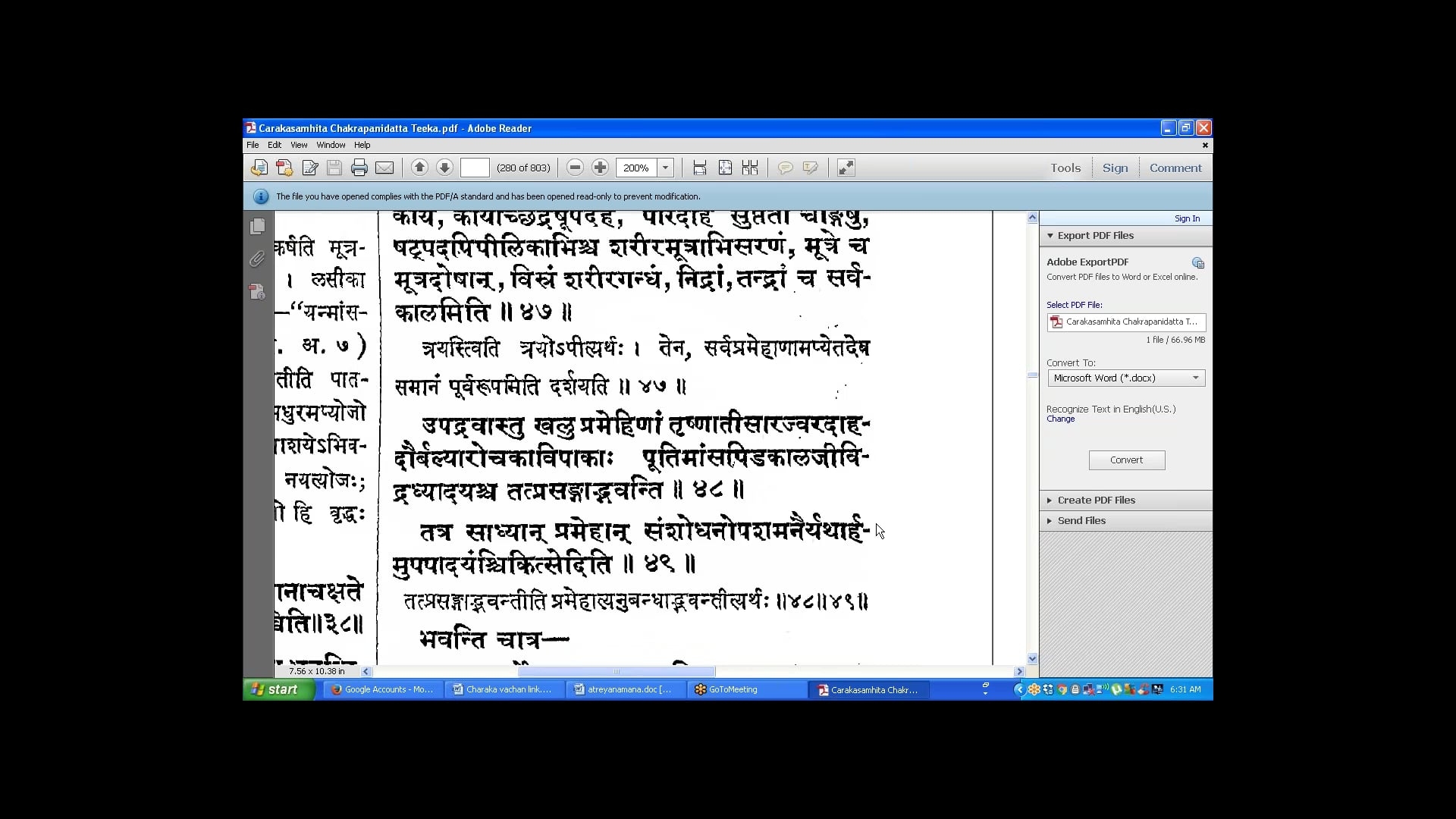This screenshot has height=819, width=1456.
Task: Click the Create PDF online icon
Action: pyautogui.click(x=284, y=168)
